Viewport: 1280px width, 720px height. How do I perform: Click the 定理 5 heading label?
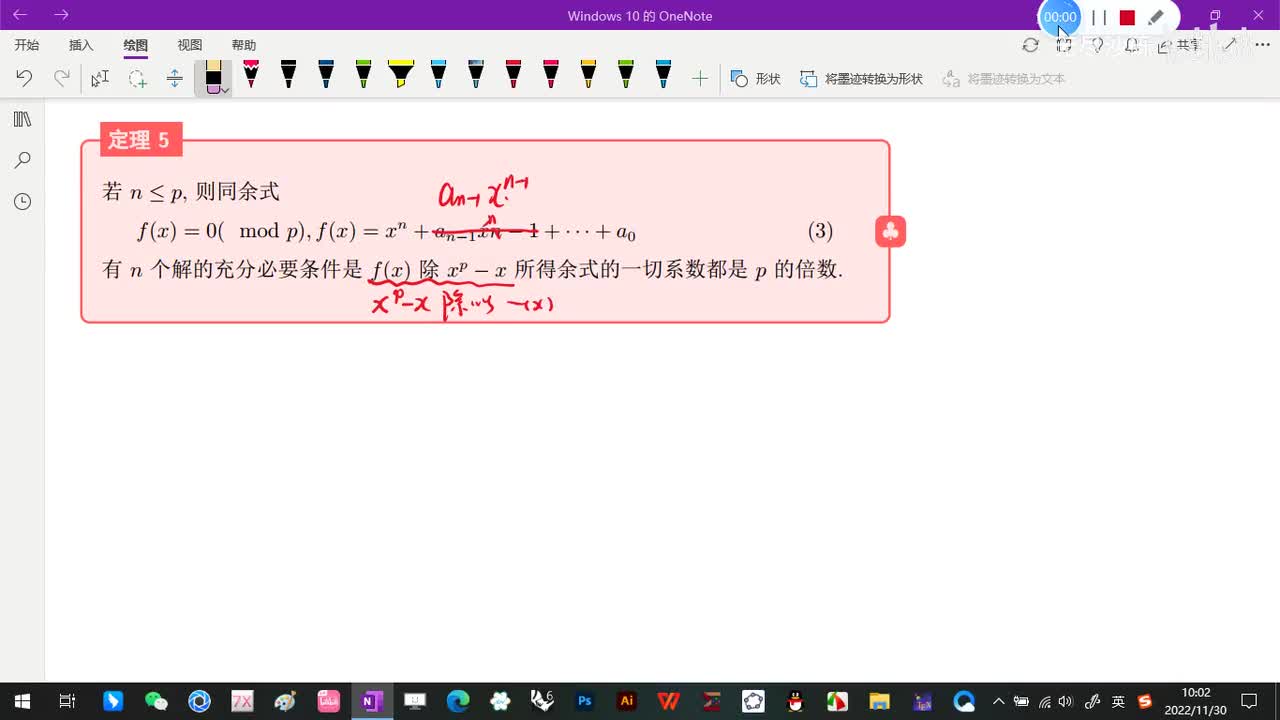[x=140, y=140]
